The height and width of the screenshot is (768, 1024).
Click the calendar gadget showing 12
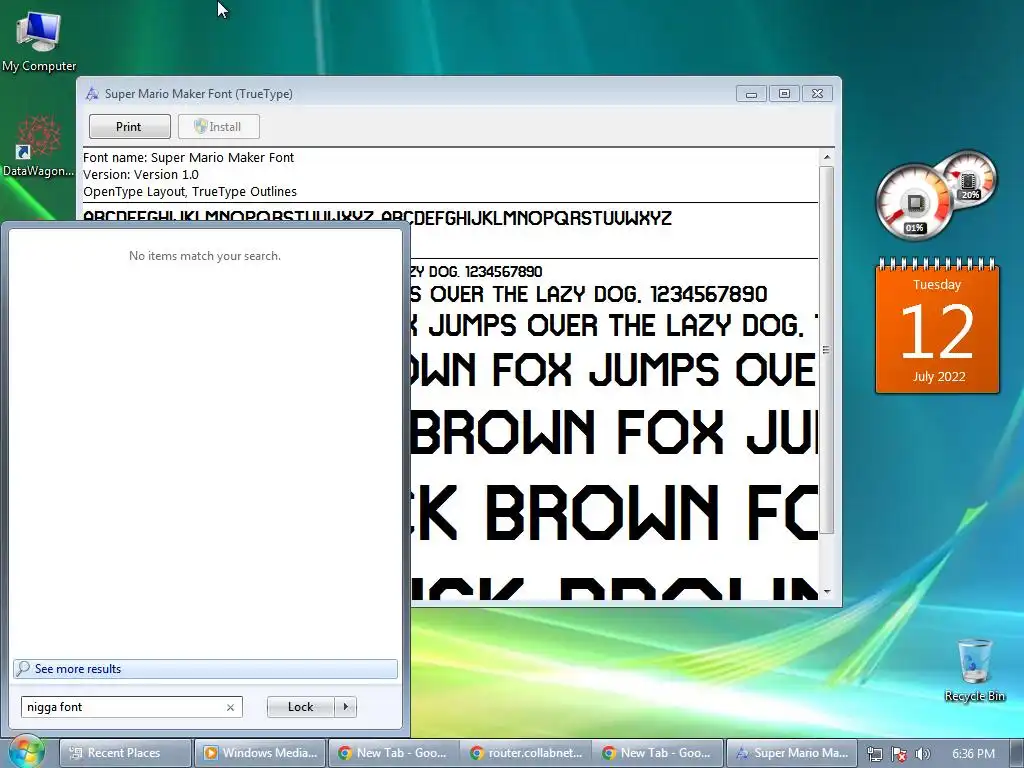(937, 325)
